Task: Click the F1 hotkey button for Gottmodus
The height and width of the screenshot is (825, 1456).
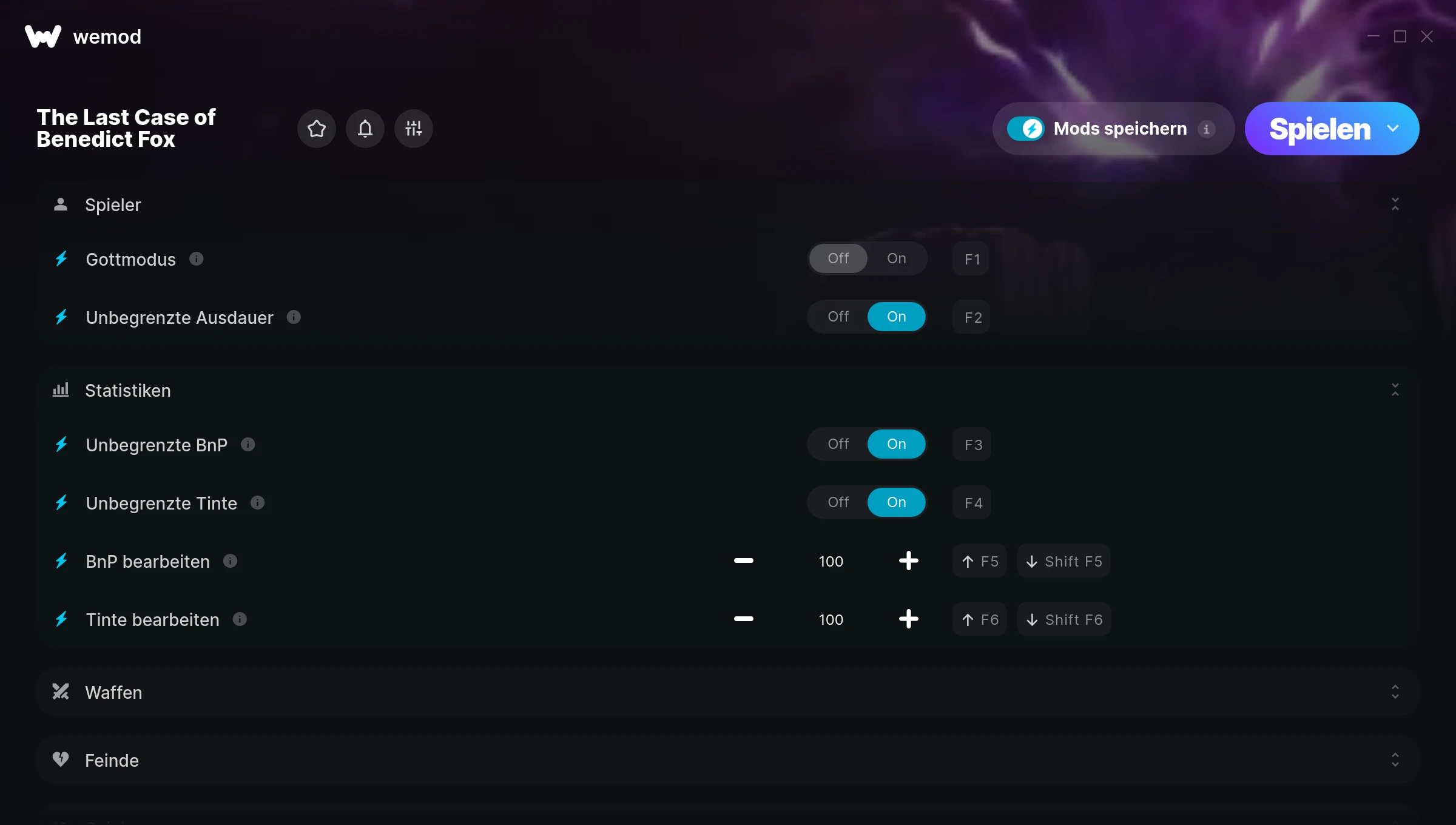Action: pyautogui.click(x=971, y=259)
